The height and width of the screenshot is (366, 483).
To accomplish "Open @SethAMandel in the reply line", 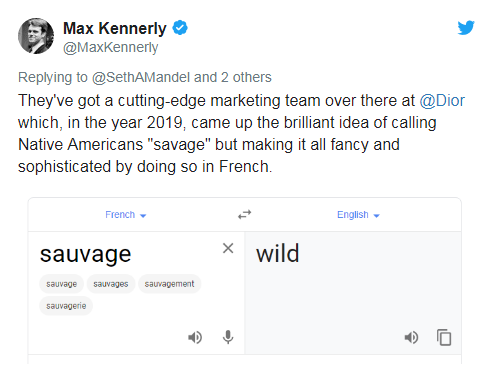I will click(141, 77).
